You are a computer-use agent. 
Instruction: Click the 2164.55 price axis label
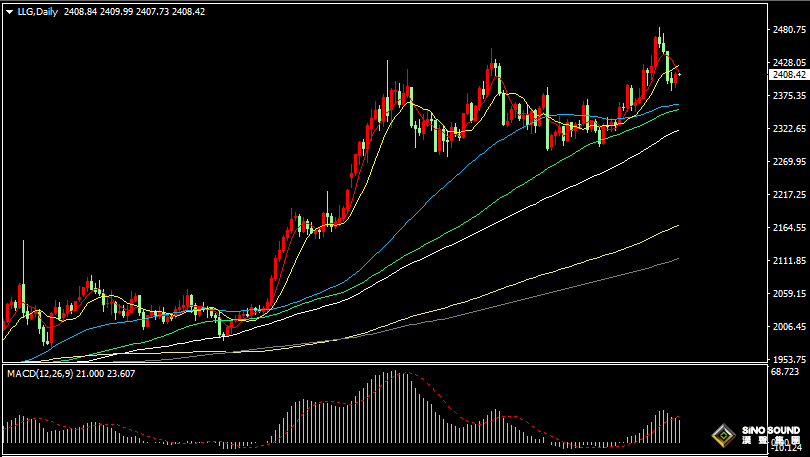tap(789, 228)
